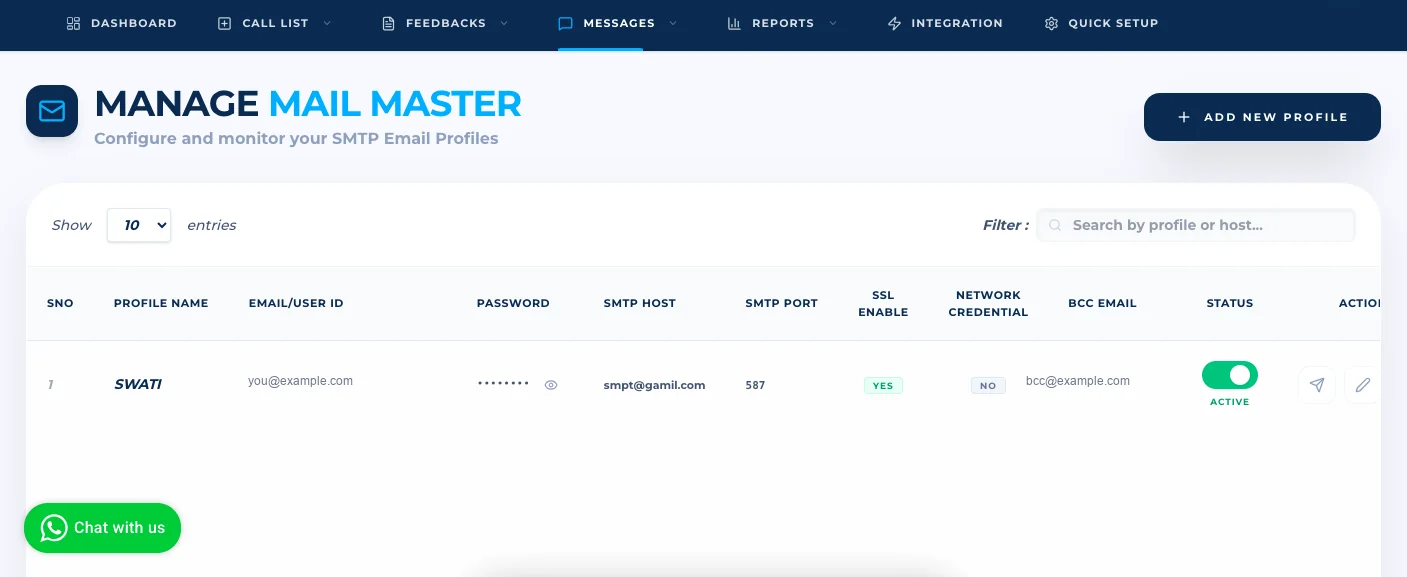Viewport: 1407px width, 577px height.
Task: Expand the Feedbacks dropdown chevron
Action: point(504,23)
